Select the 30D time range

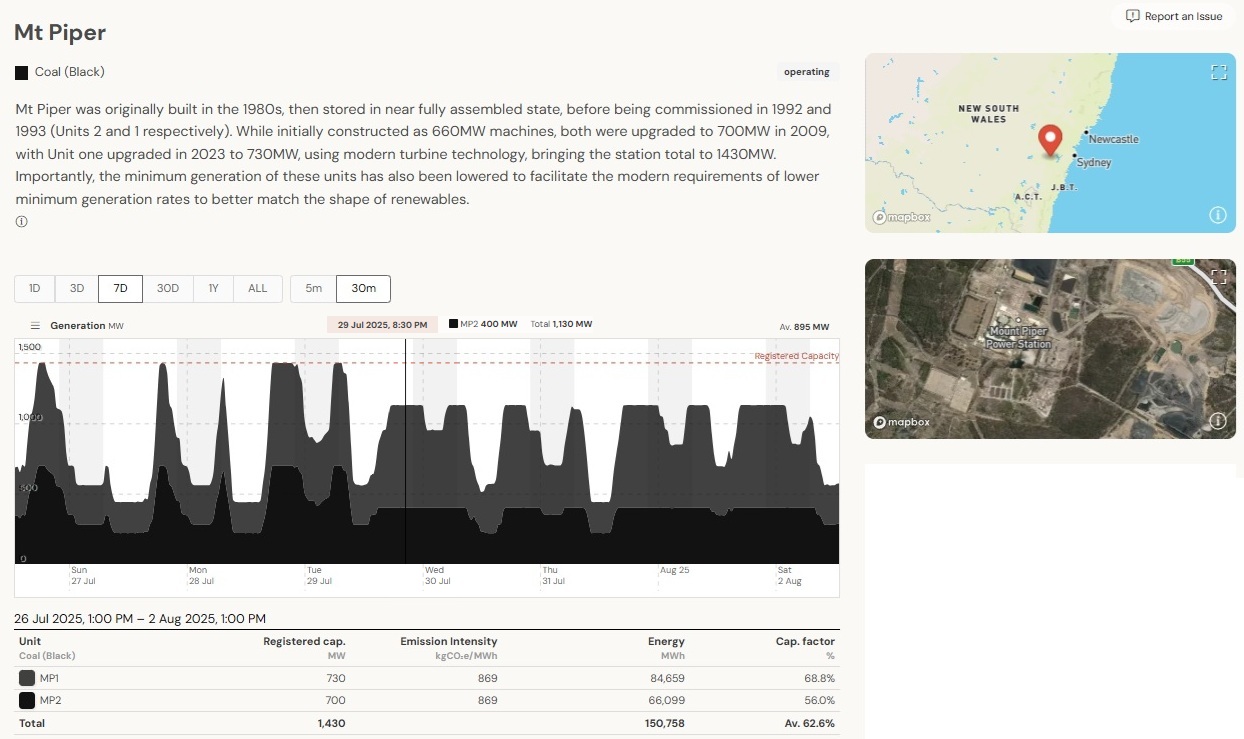point(168,289)
